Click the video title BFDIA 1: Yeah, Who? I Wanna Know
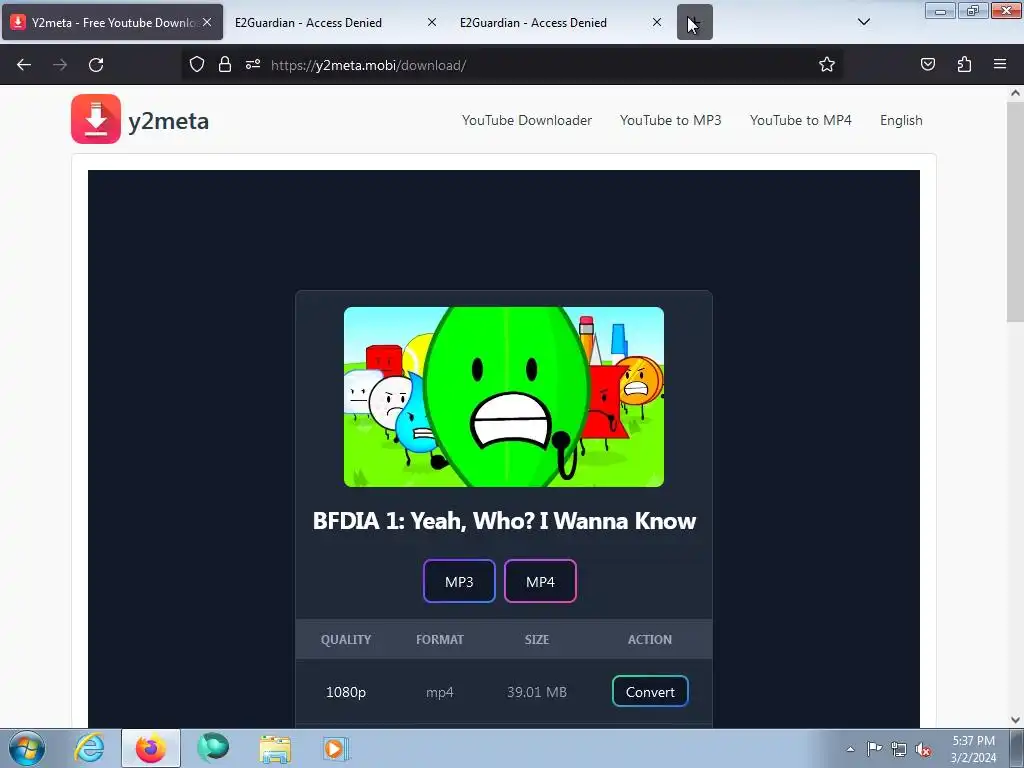Viewport: 1024px width, 768px height. 504,520
